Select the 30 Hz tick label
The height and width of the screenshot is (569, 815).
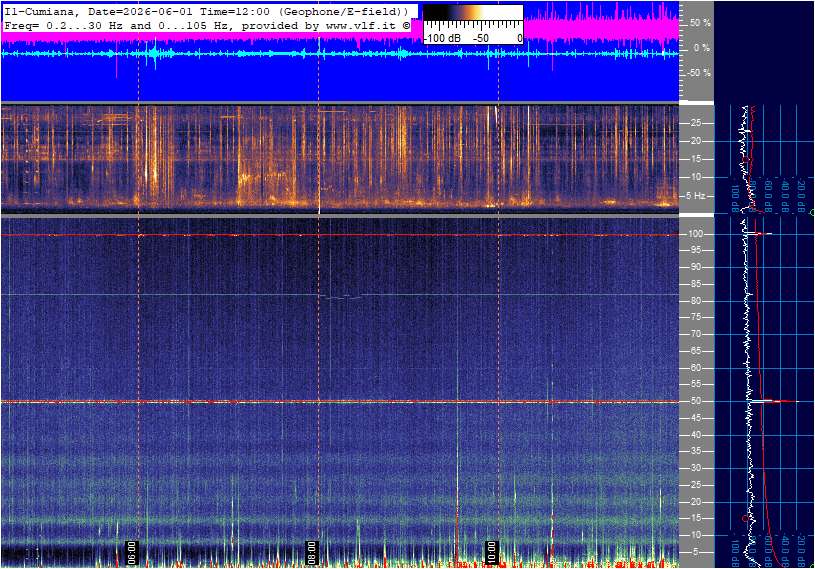[x=695, y=468]
